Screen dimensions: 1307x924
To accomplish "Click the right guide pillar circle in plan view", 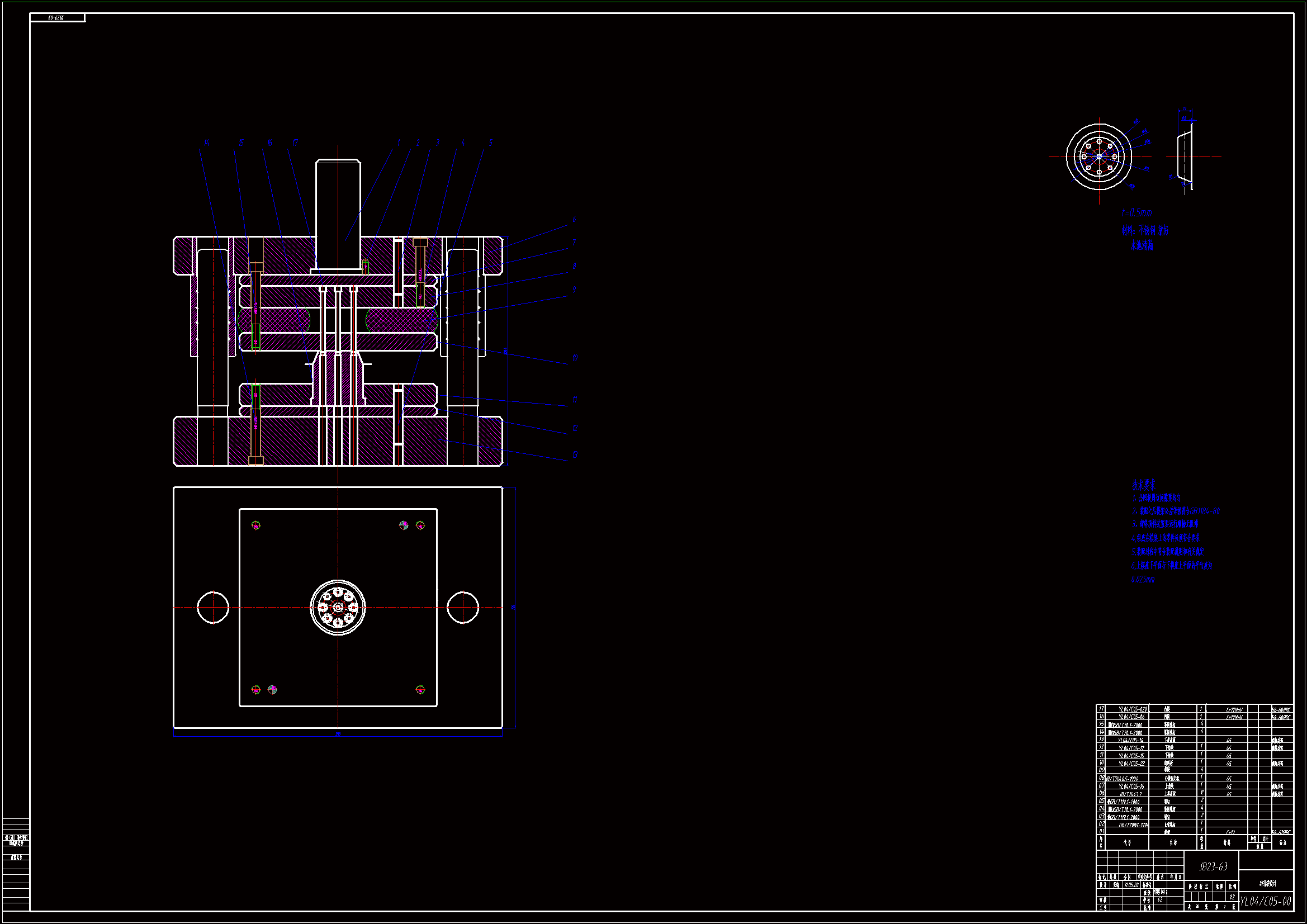I will [463, 607].
